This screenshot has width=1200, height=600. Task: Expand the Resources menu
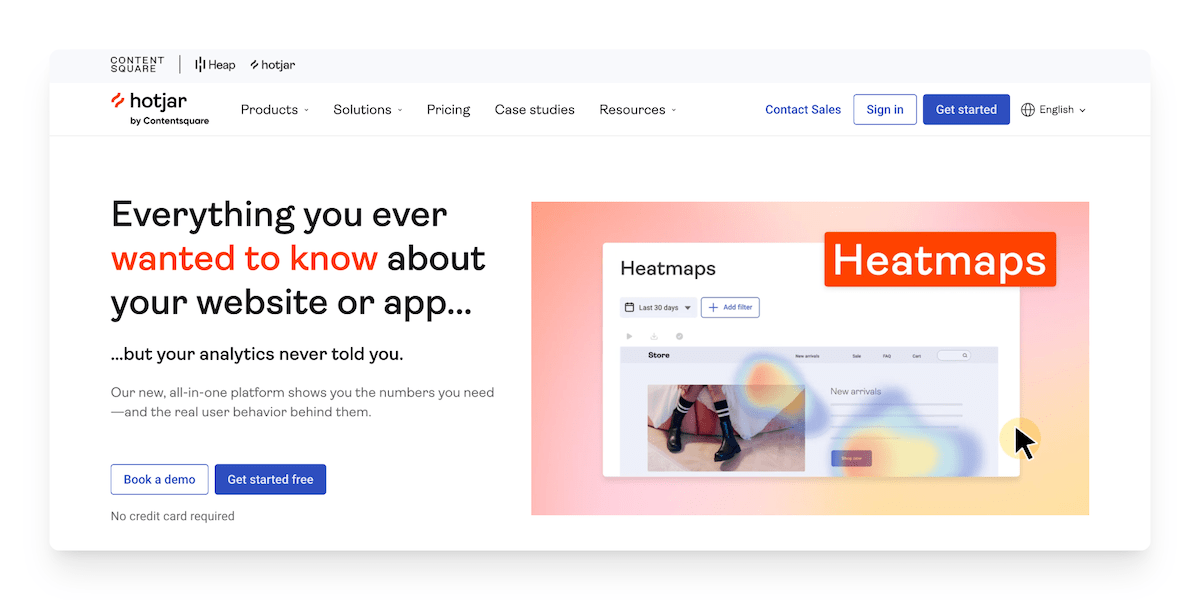pyautogui.click(x=638, y=110)
